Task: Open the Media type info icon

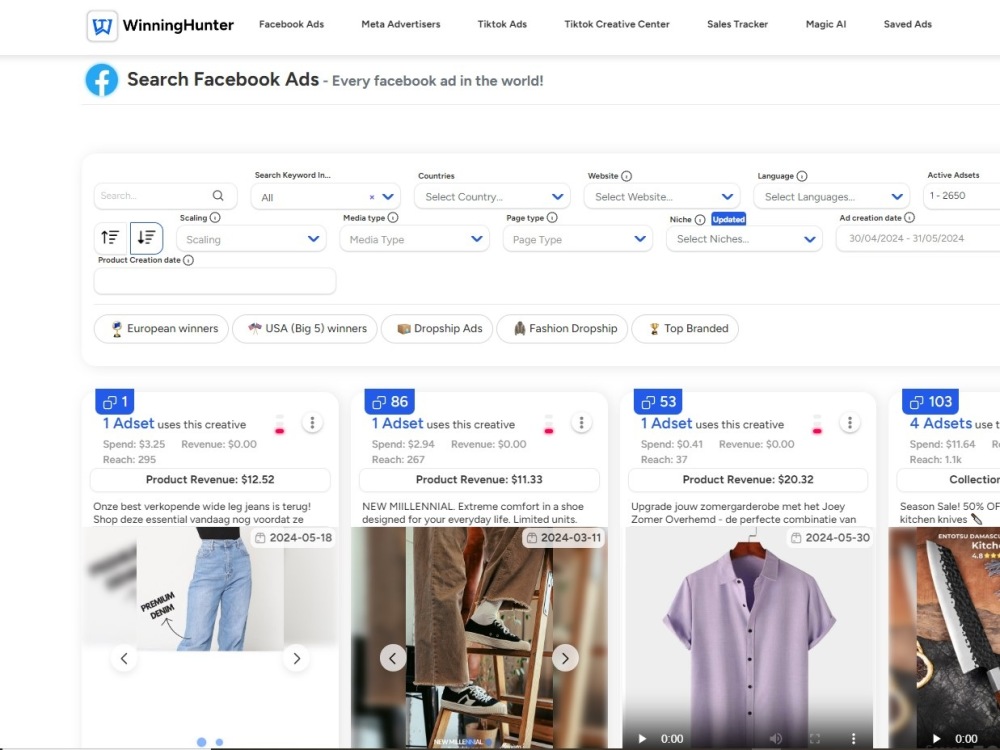Action: click(393, 217)
